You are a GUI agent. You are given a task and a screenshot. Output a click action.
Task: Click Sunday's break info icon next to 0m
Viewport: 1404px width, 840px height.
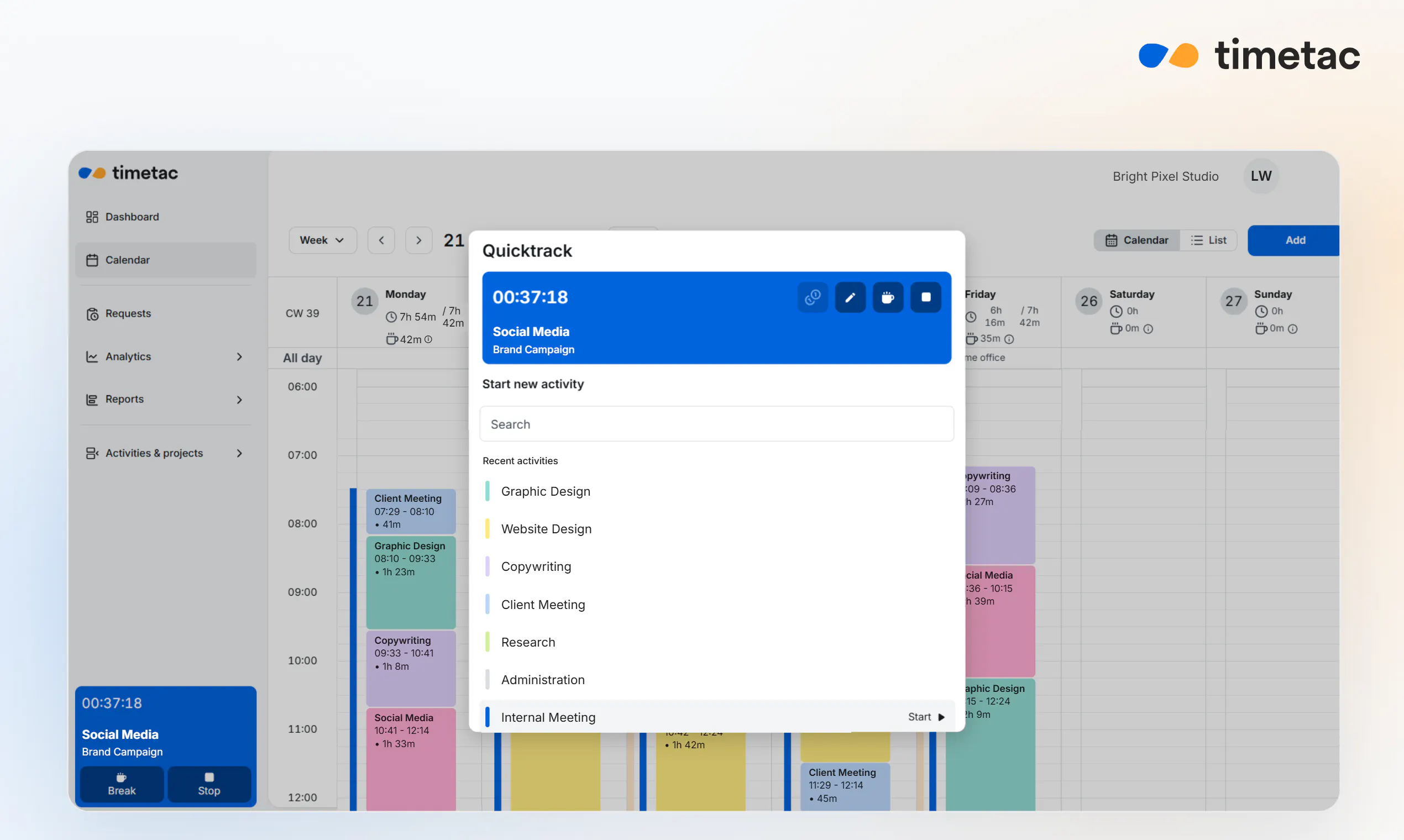(1292, 329)
